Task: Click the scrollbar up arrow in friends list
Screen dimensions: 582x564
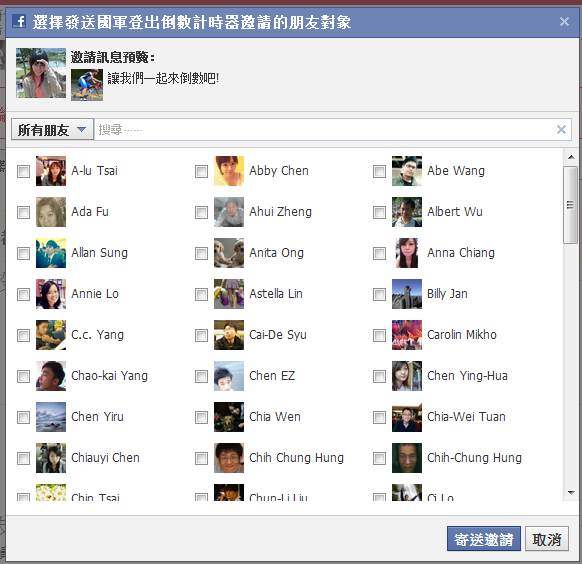Action: click(571, 157)
